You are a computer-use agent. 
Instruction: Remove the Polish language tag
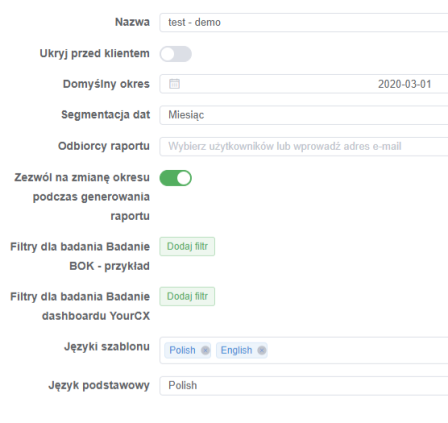tap(205, 350)
